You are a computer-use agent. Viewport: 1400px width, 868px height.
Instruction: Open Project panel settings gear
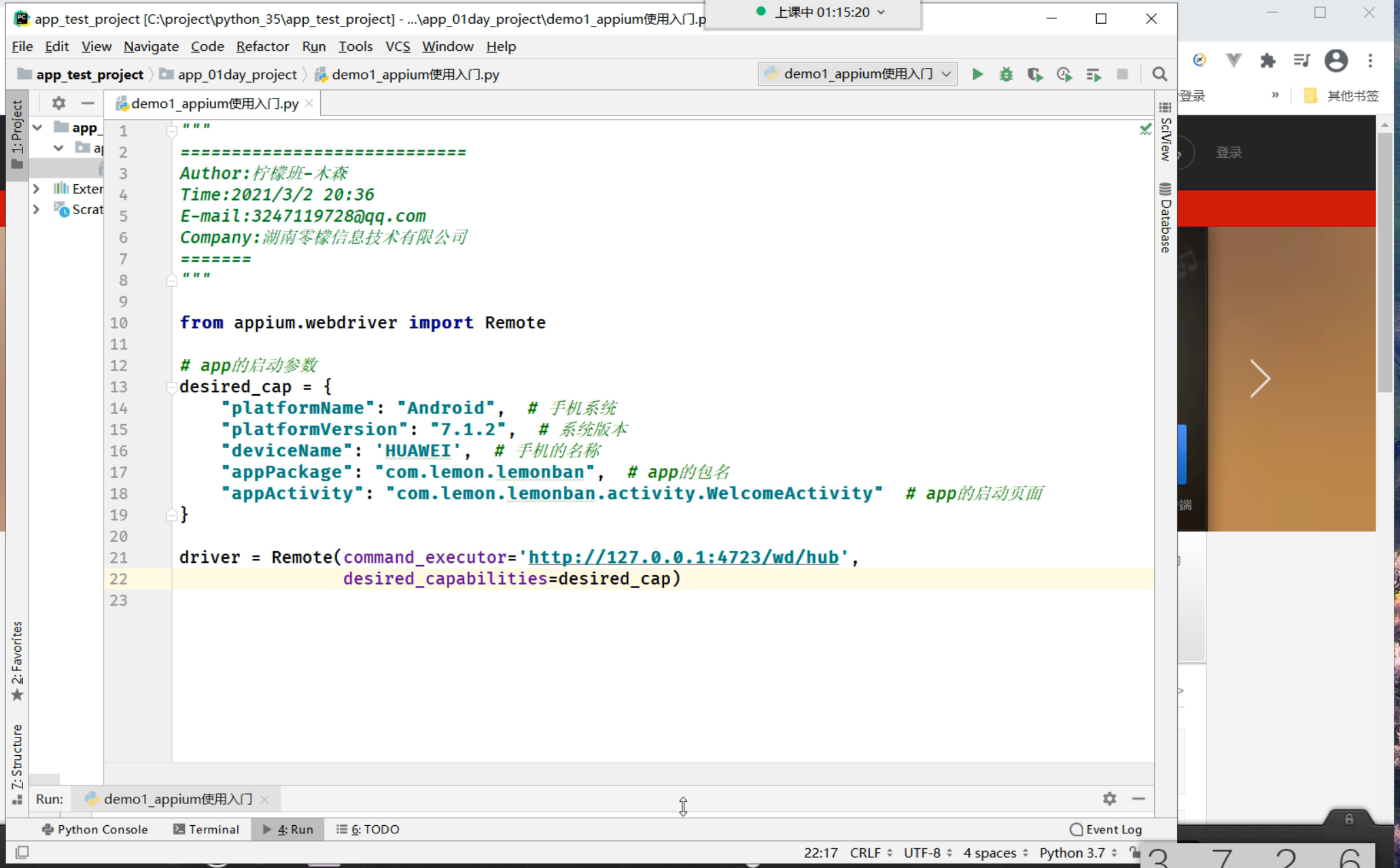point(59,103)
